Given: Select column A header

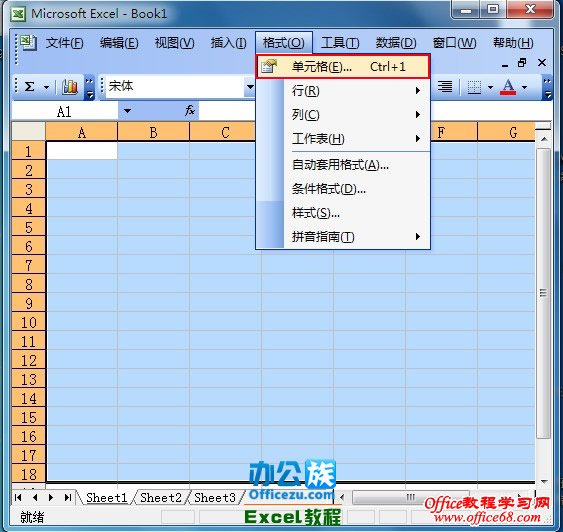Looking at the screenshot, I should (x=82, y=132).
